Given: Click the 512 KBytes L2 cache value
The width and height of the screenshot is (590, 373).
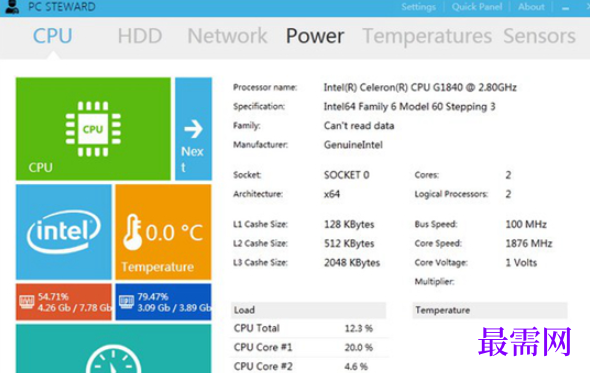Looking at the screenshot, I should pyautogui.click(x=349, y=244).
